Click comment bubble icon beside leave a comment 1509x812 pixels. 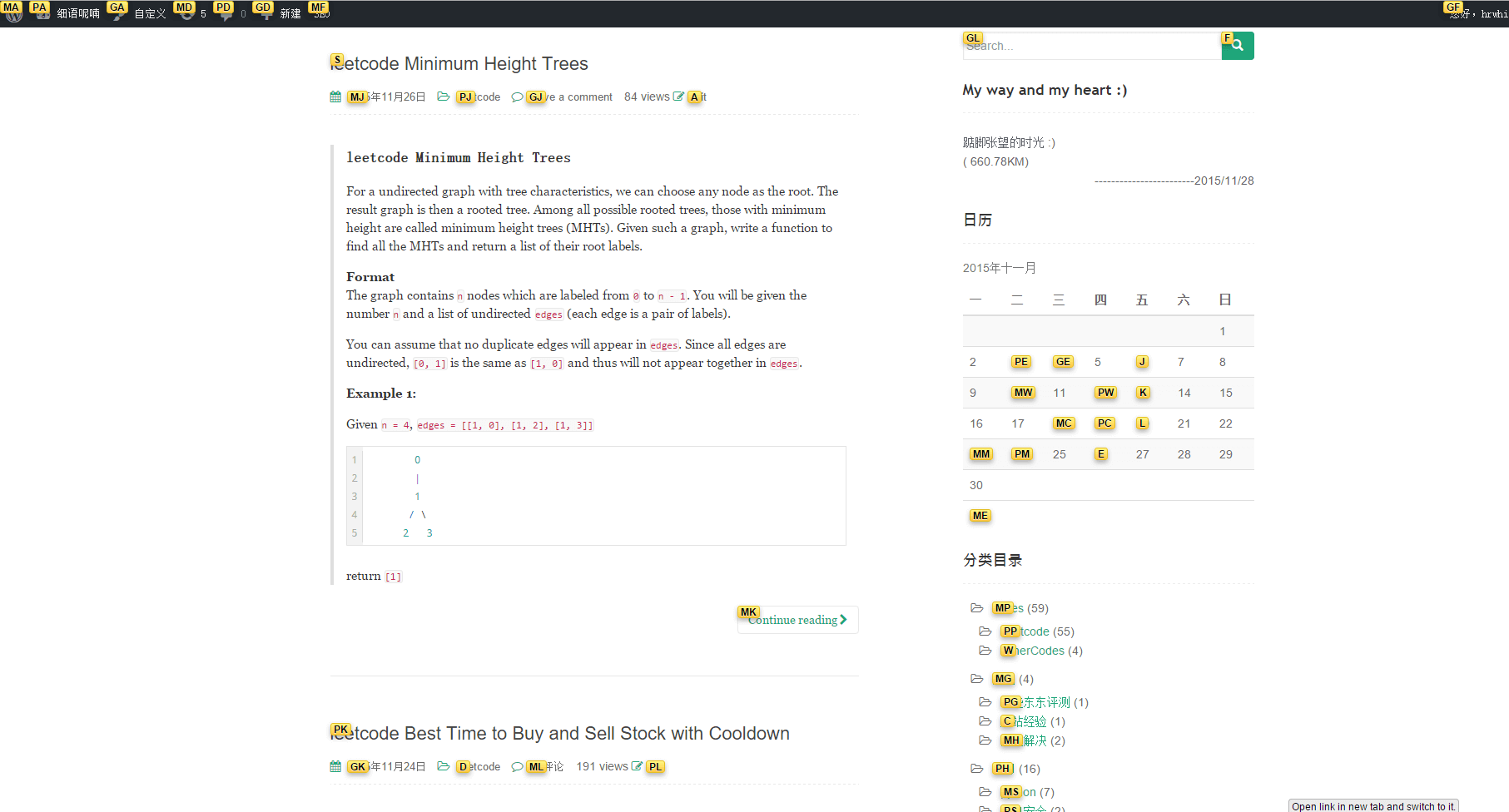point(517,97)
